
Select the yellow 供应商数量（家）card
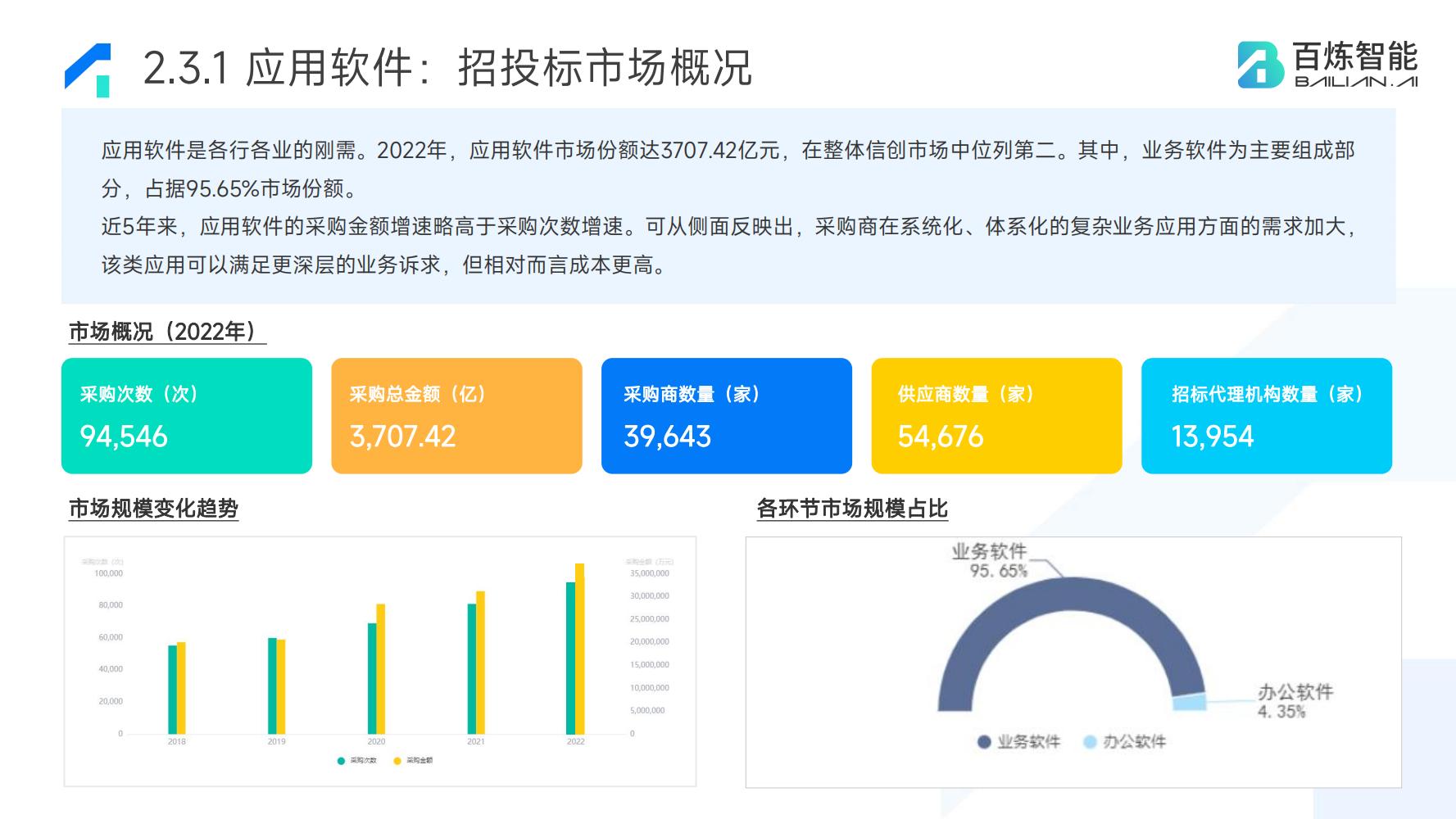996,416
